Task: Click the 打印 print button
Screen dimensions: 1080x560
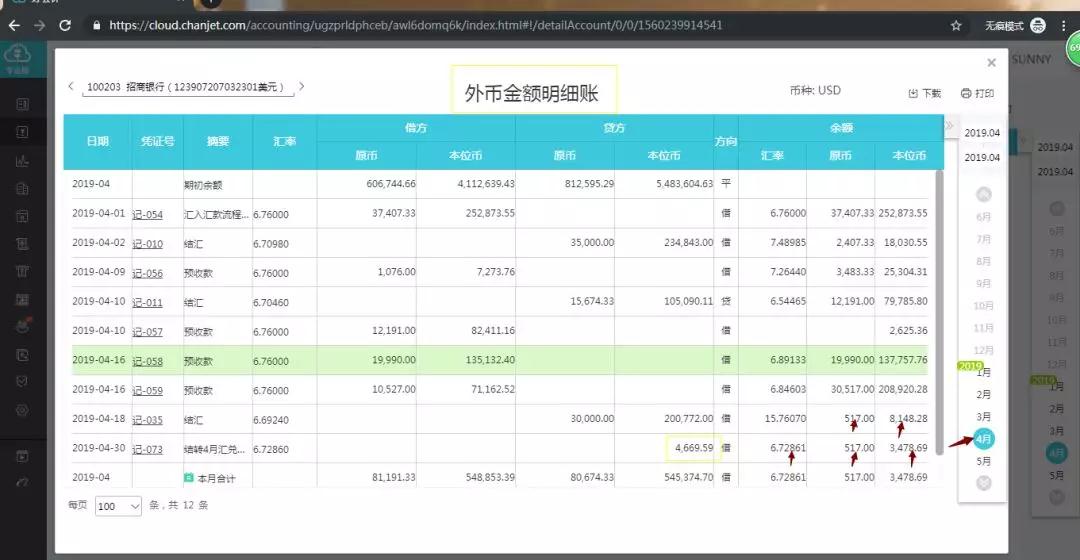Action: pyautogui.click(x=977, y=93)
